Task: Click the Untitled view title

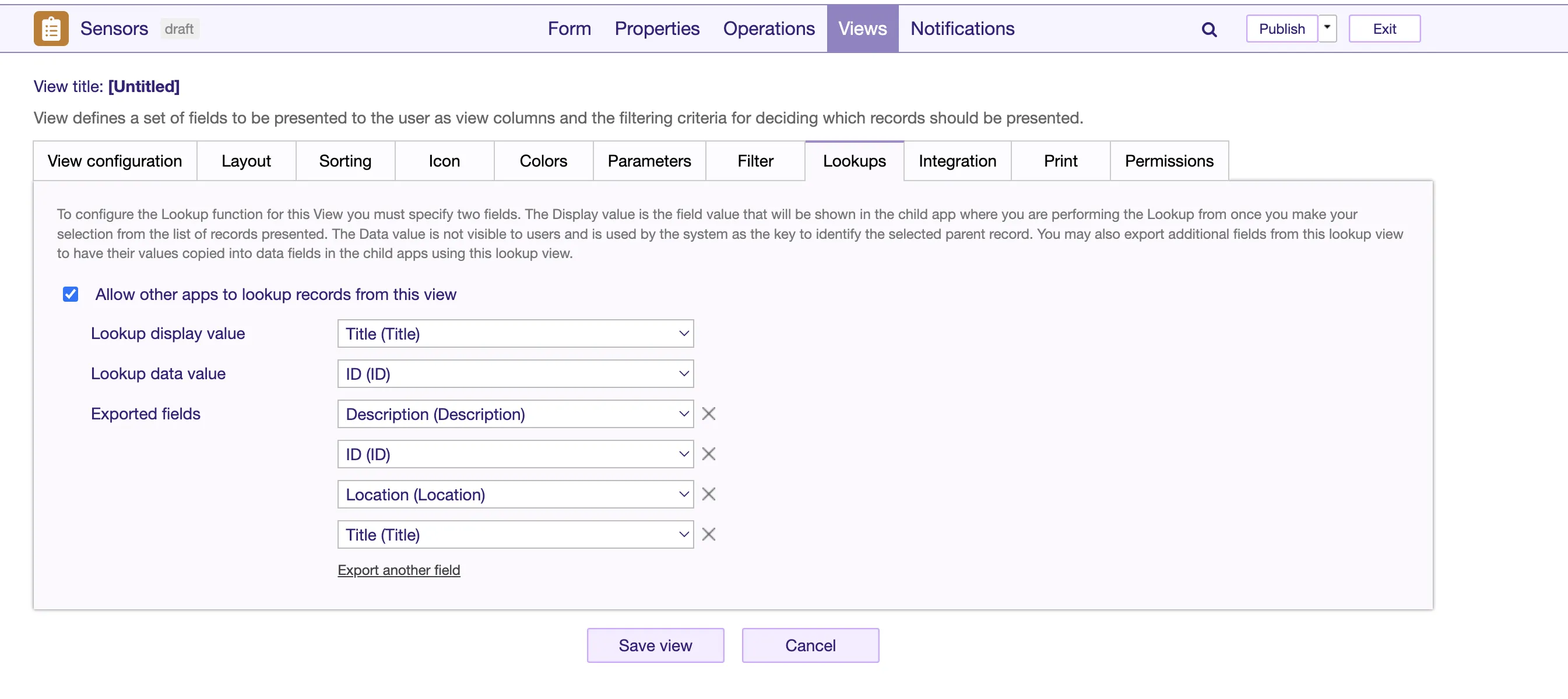Action: [x=143, y=86]
